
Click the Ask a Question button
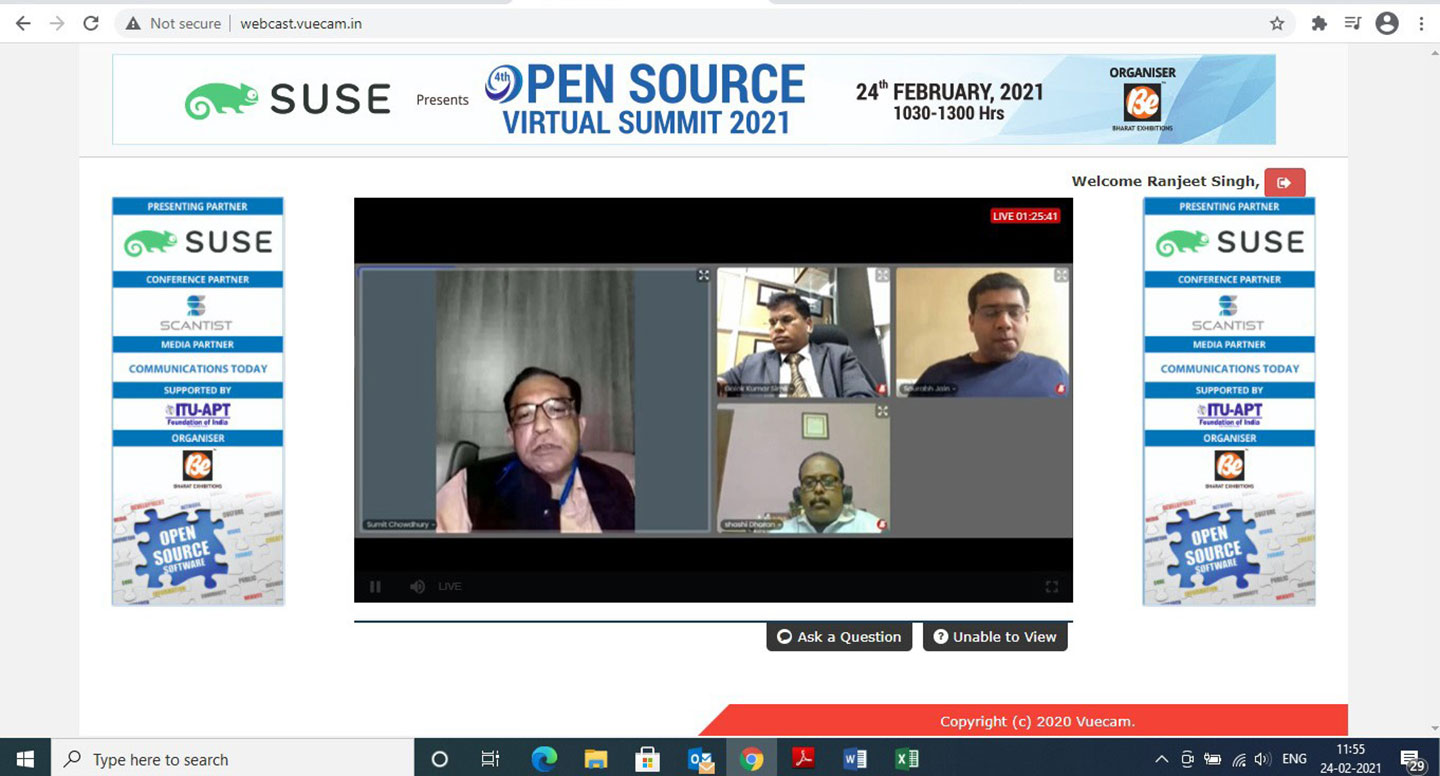click(839, 637)
